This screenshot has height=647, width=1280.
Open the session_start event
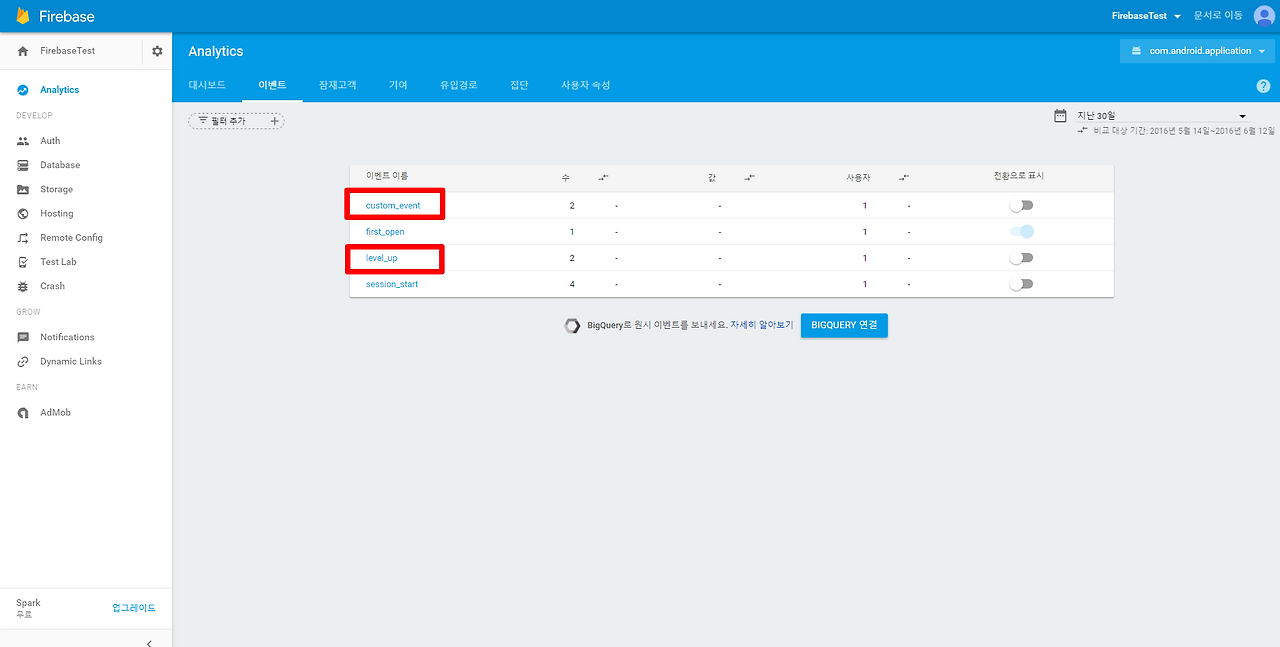coord(392,284)
